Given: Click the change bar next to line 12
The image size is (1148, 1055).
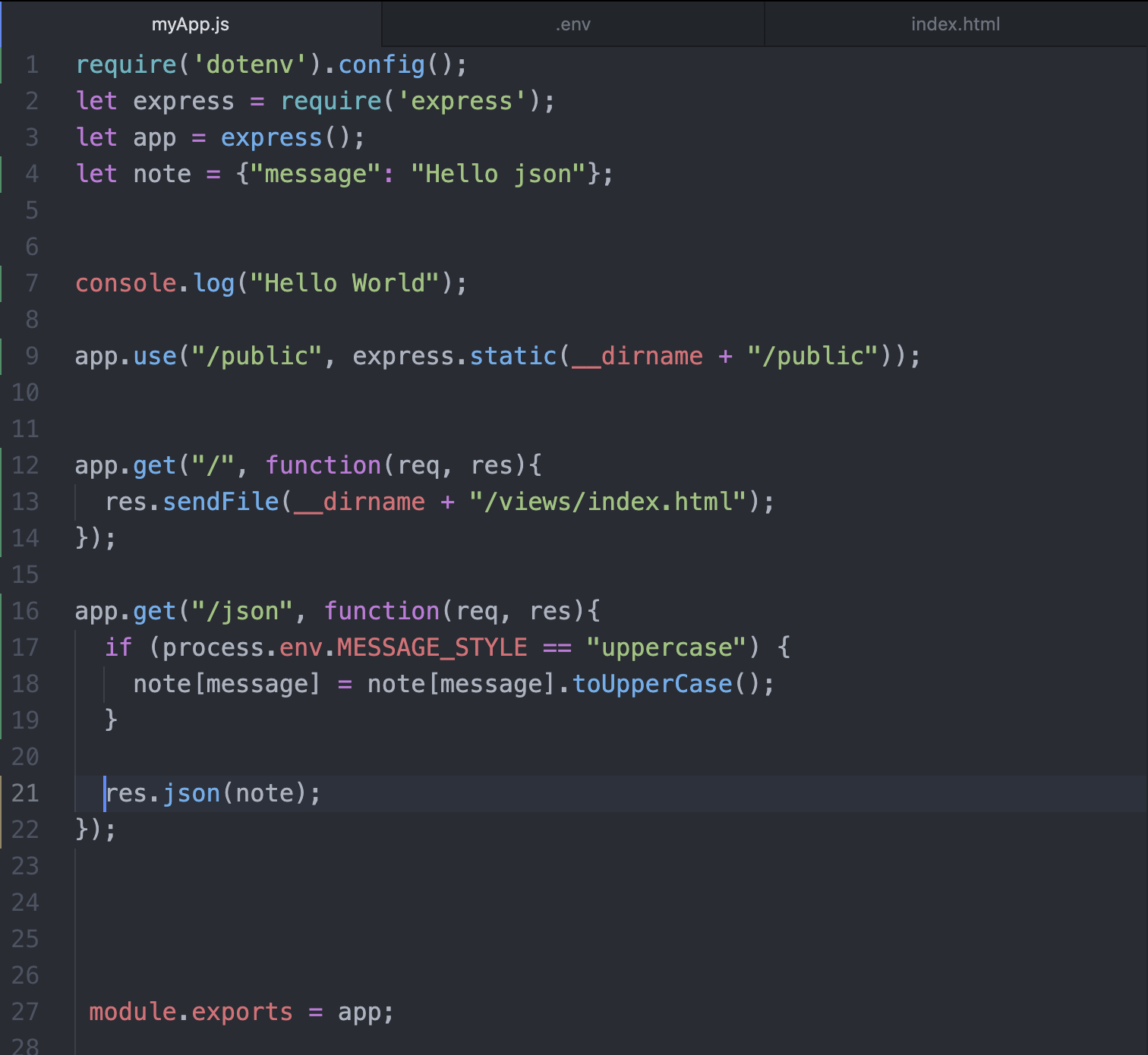Looking at the screenshot, I should tap(3, 465).
